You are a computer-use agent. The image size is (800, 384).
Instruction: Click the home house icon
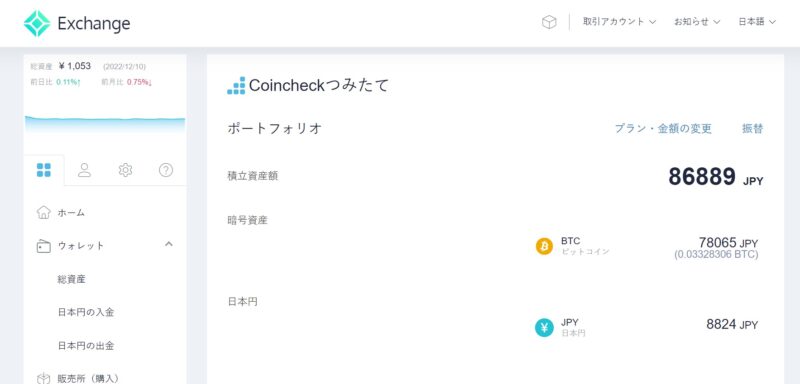click(44, 212)
